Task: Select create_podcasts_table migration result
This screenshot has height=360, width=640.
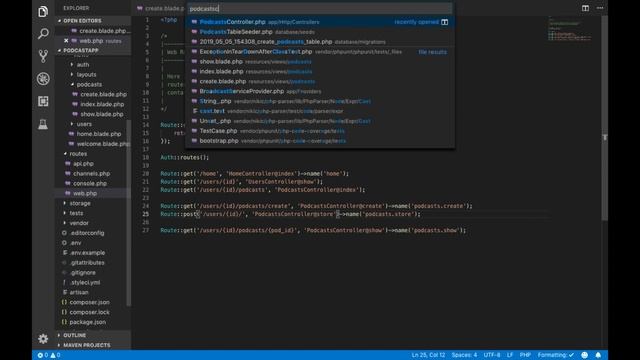Action: point(320,42)
